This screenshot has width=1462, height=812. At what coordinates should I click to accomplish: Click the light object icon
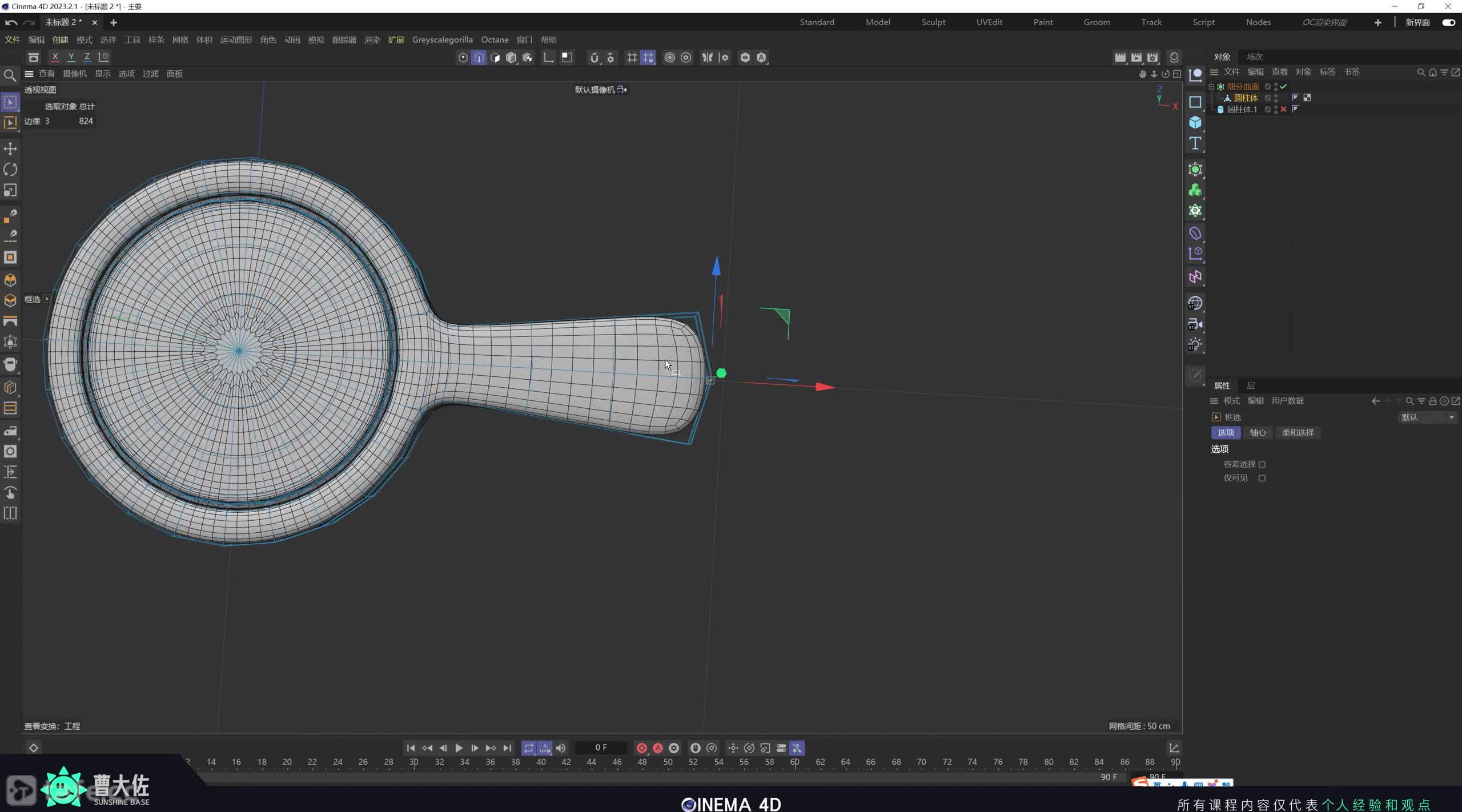(x=1195, y=345)
